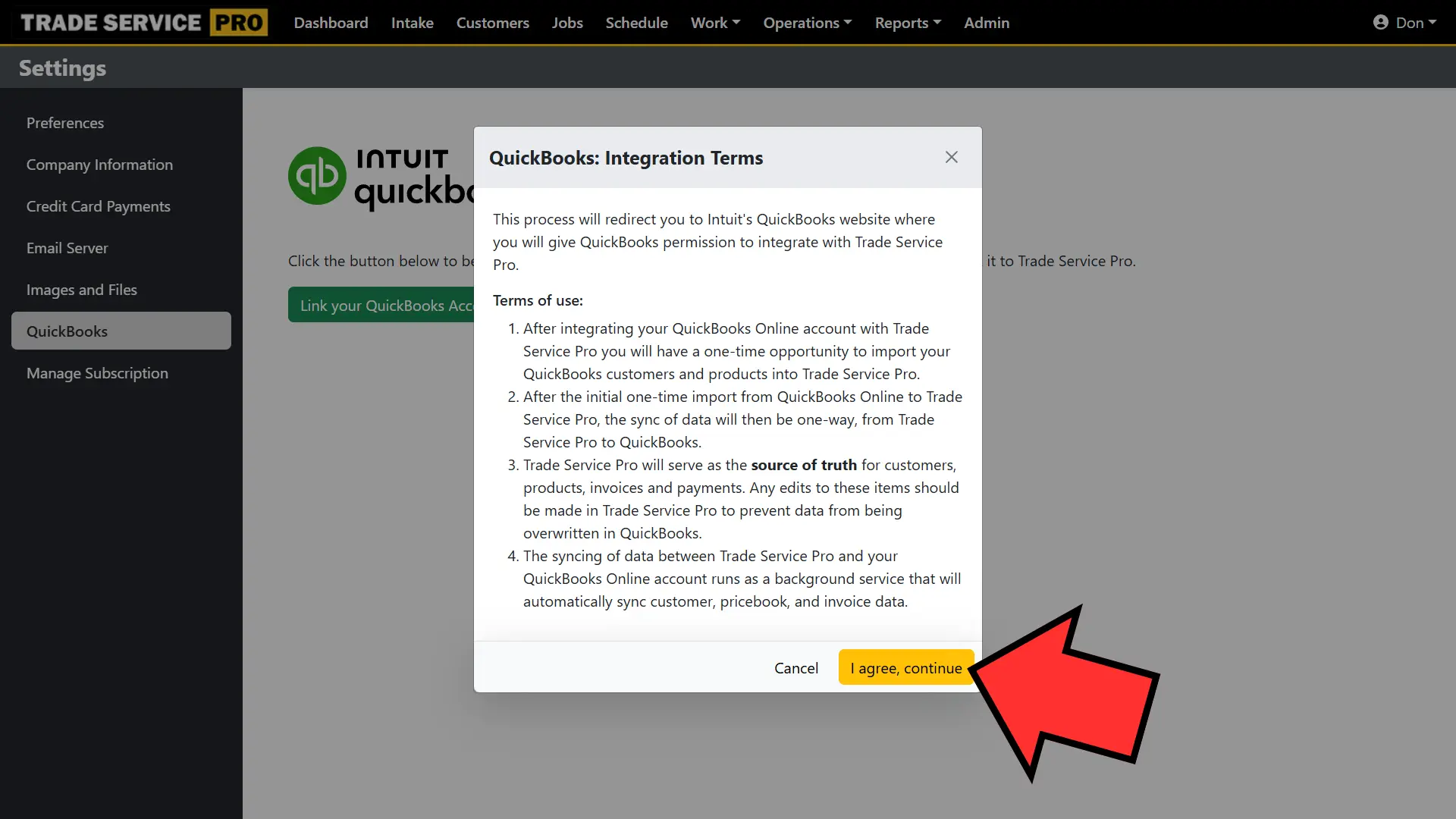Open Manage Subscription settings
This screenshot has height=819, width=1456.
pyautogui.click(x=96, y=372)
